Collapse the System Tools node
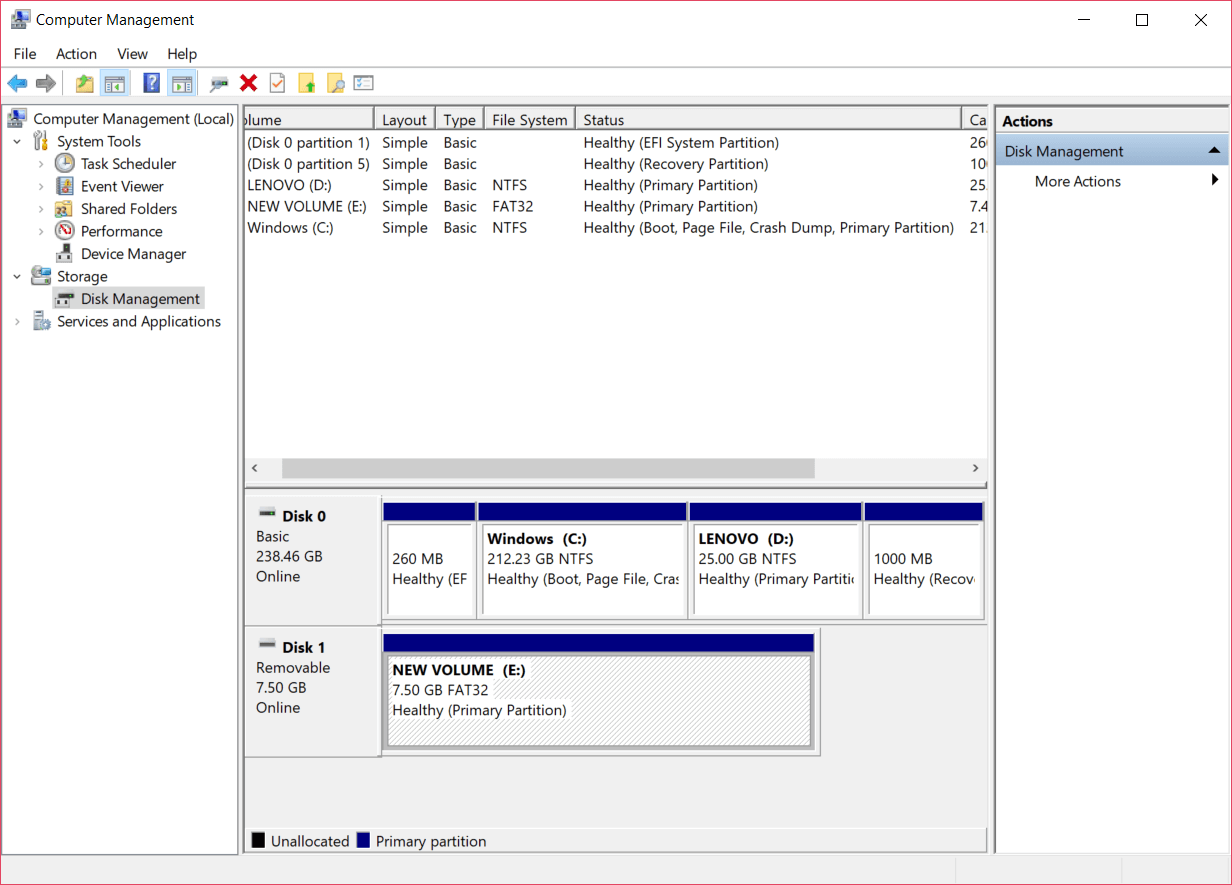The height and width of the screenshot is (885, 1232). pos(17,141)
